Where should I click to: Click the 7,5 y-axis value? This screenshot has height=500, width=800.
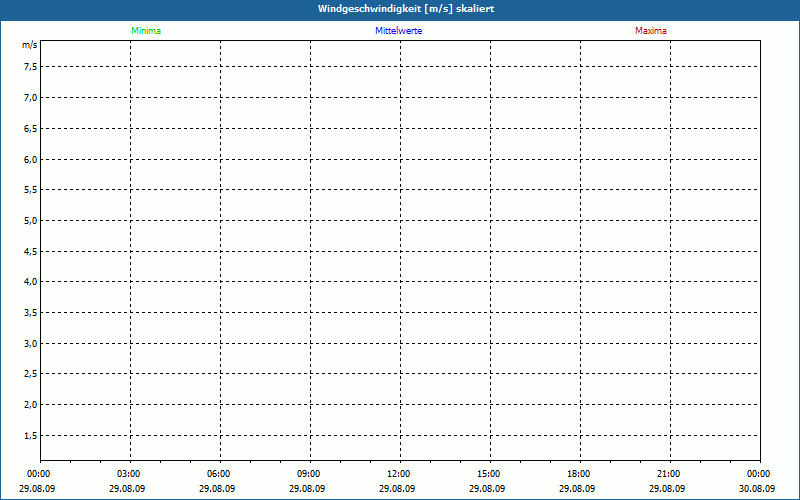click(31, 67)
